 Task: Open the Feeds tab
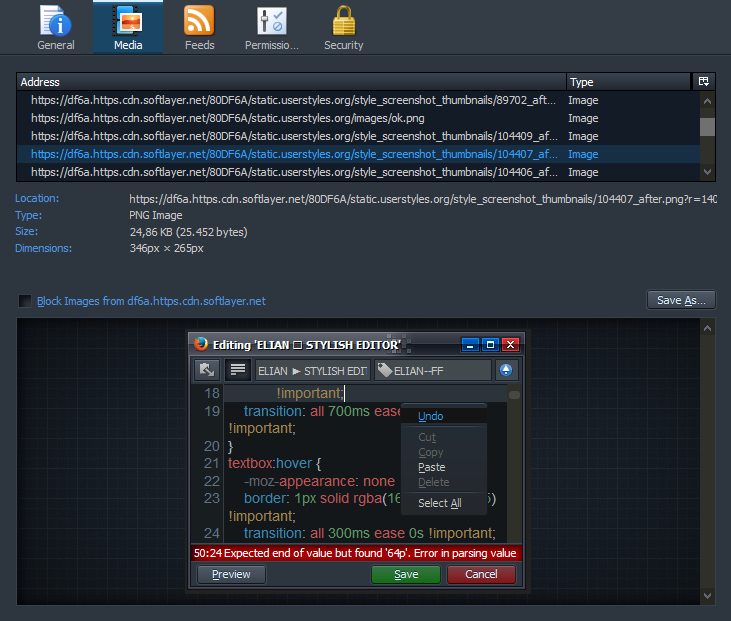[199, 27]
